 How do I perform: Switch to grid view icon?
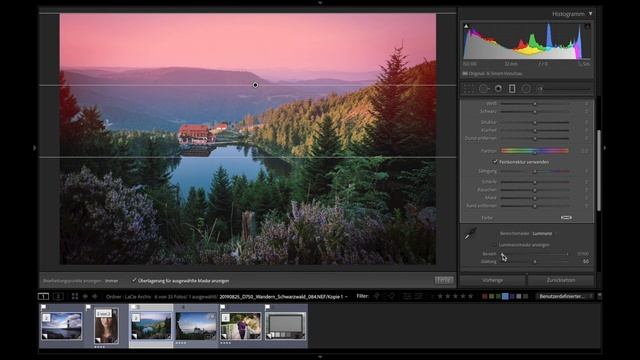(75, 296)
